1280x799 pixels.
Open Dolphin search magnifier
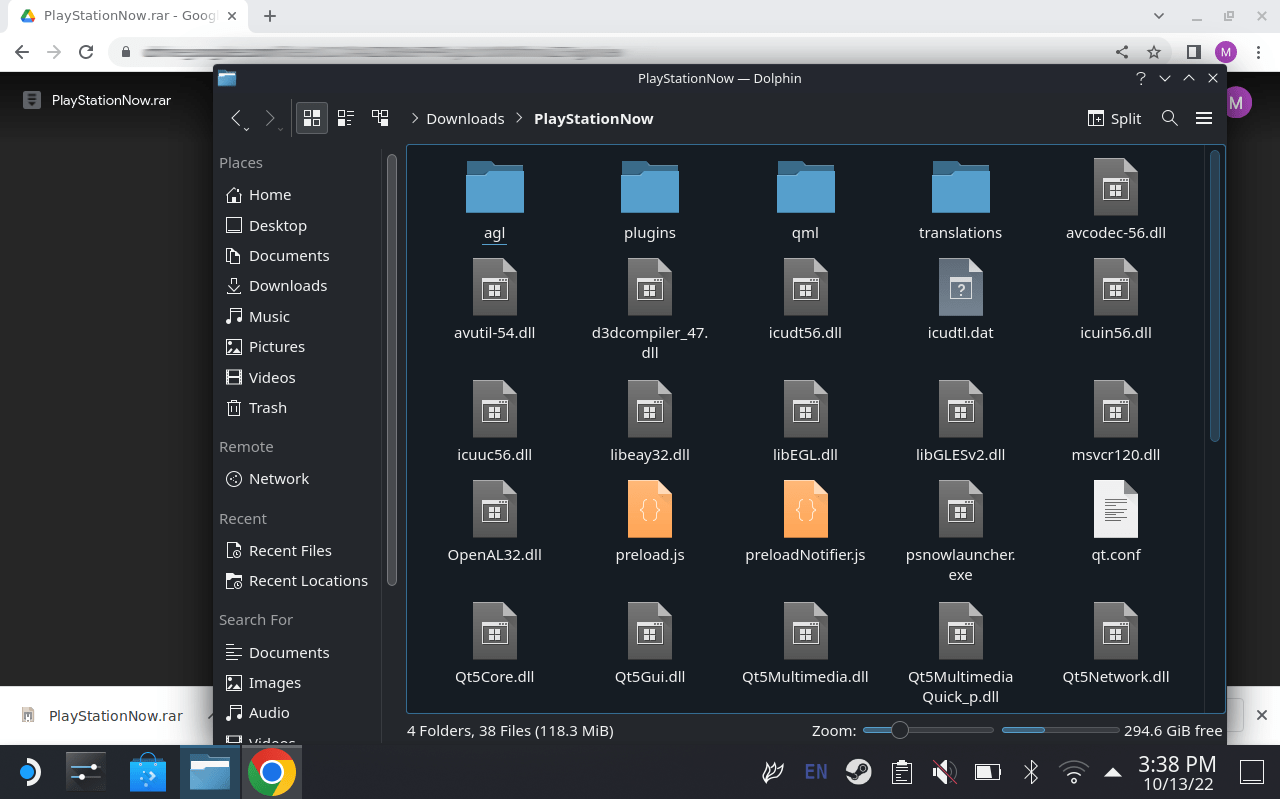tap(1169, 118)
